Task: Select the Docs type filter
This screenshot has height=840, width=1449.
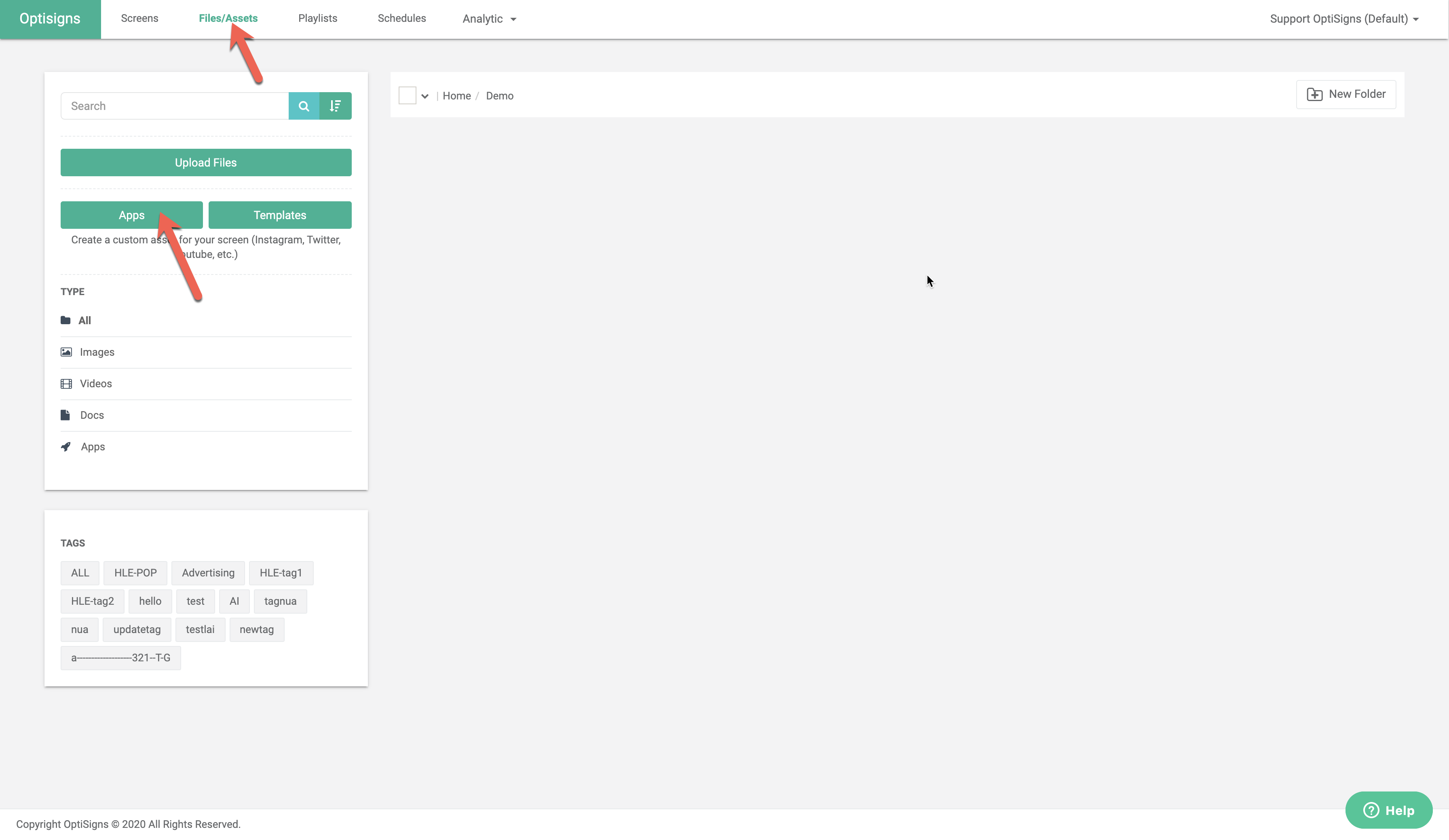Action: click(91, 415)
